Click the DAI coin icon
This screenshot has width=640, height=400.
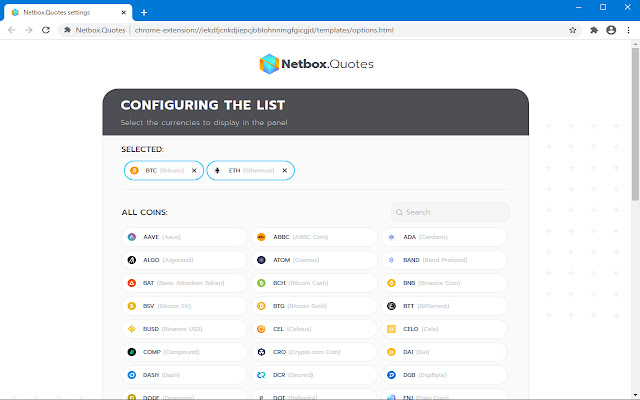click(x=391, y=352)
